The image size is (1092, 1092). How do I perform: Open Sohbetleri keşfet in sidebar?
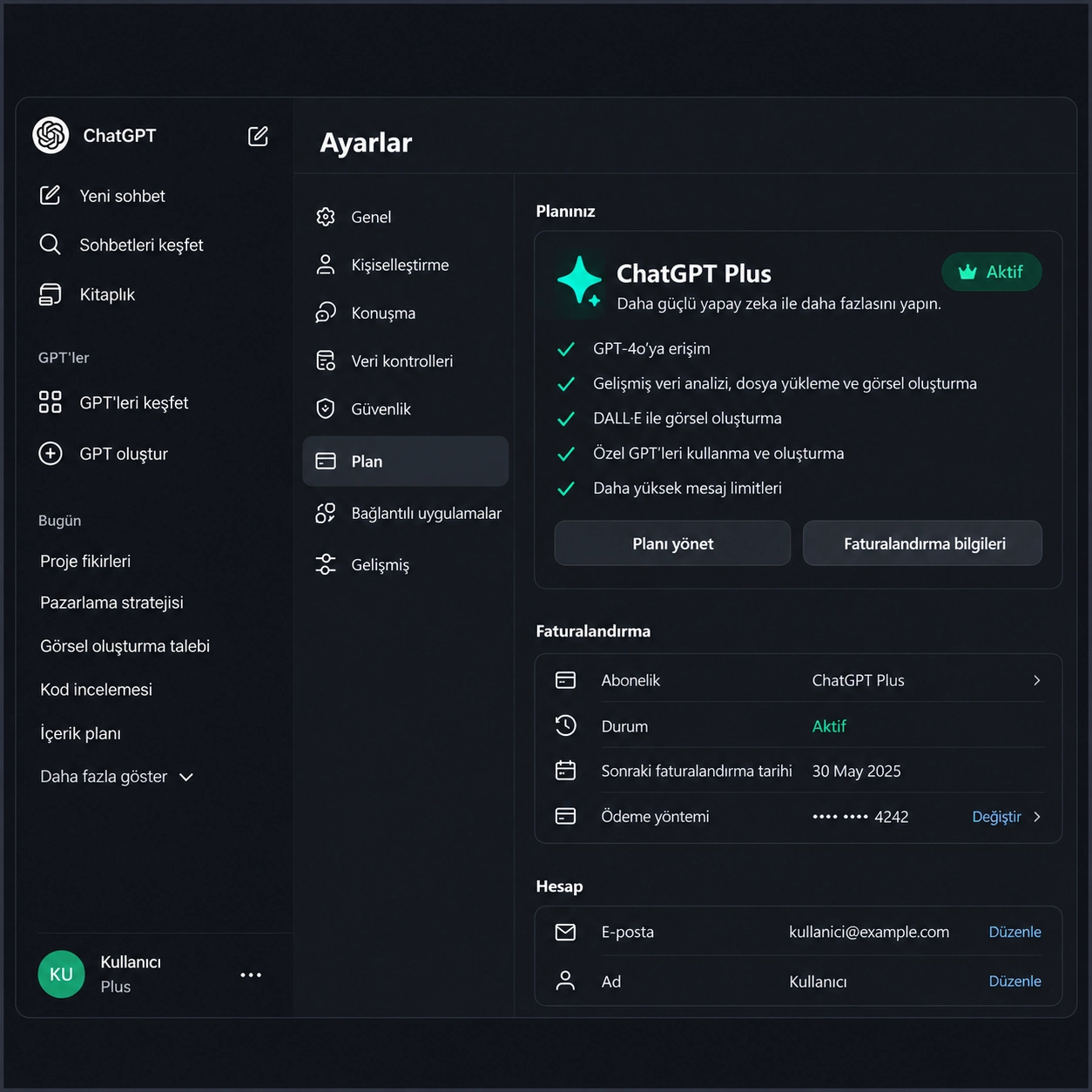[x=122, y=245]
